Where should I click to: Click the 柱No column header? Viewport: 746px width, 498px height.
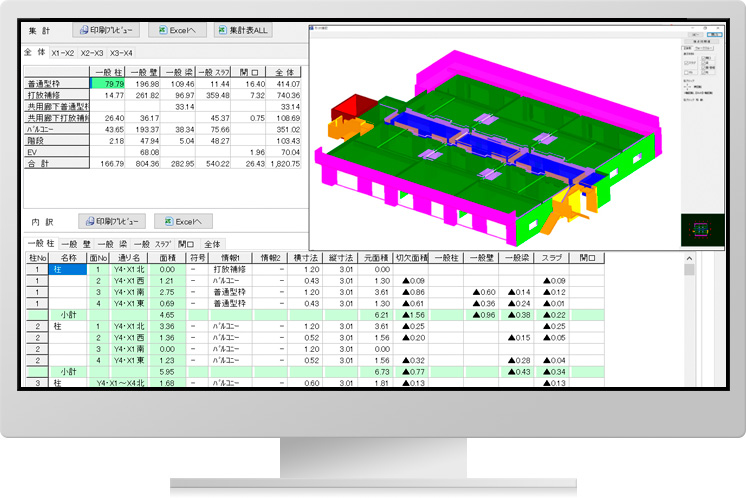click(x=37, y=258)
